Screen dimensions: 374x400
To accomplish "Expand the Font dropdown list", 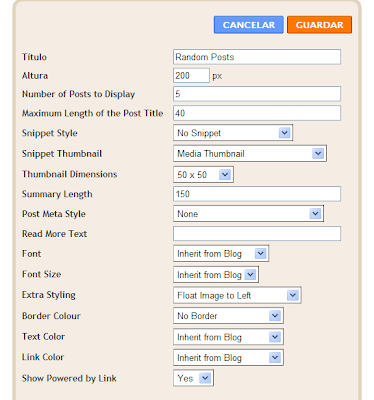I will [x=221, y=254].
